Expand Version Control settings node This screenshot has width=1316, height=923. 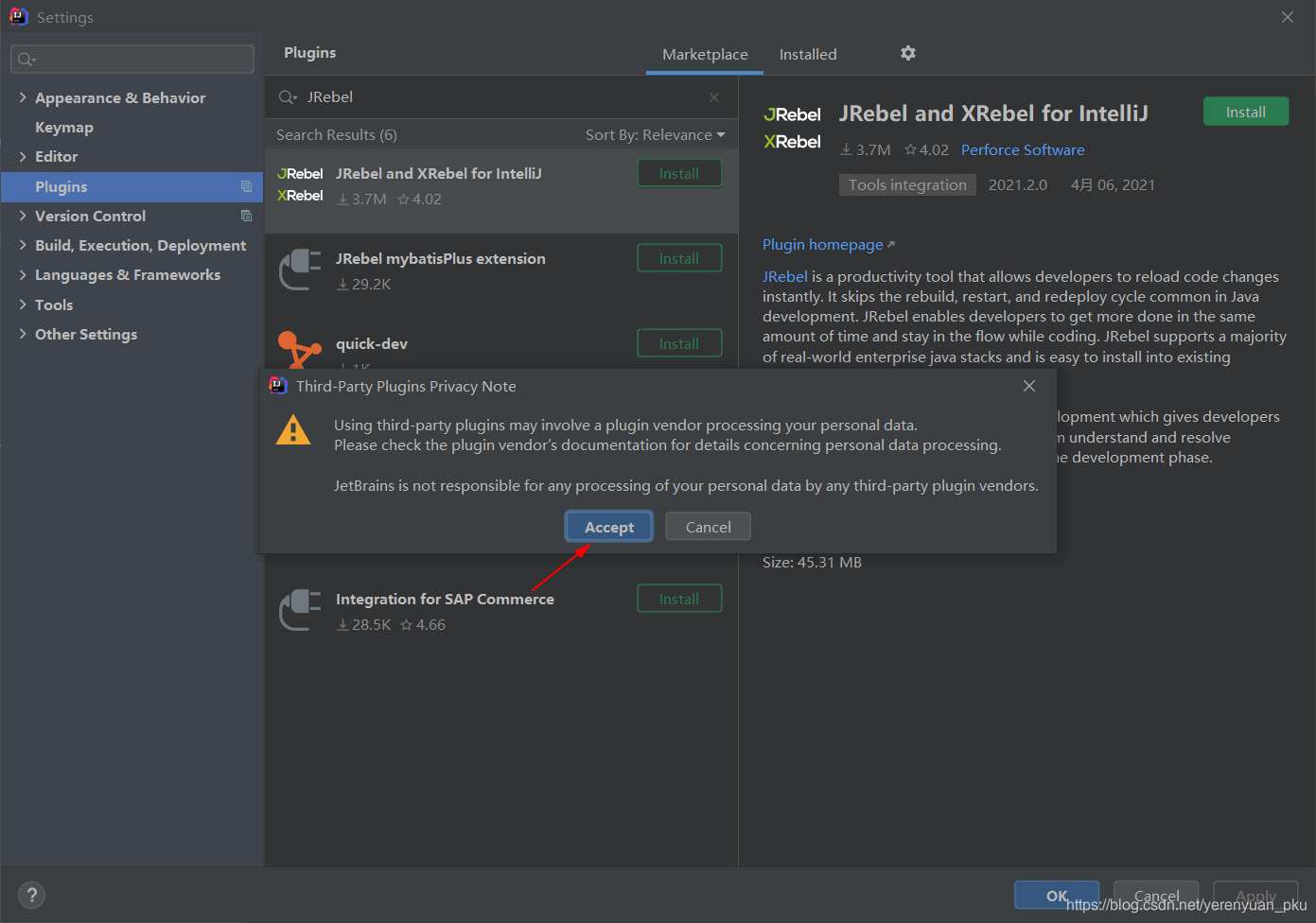(x=23, y=216)
